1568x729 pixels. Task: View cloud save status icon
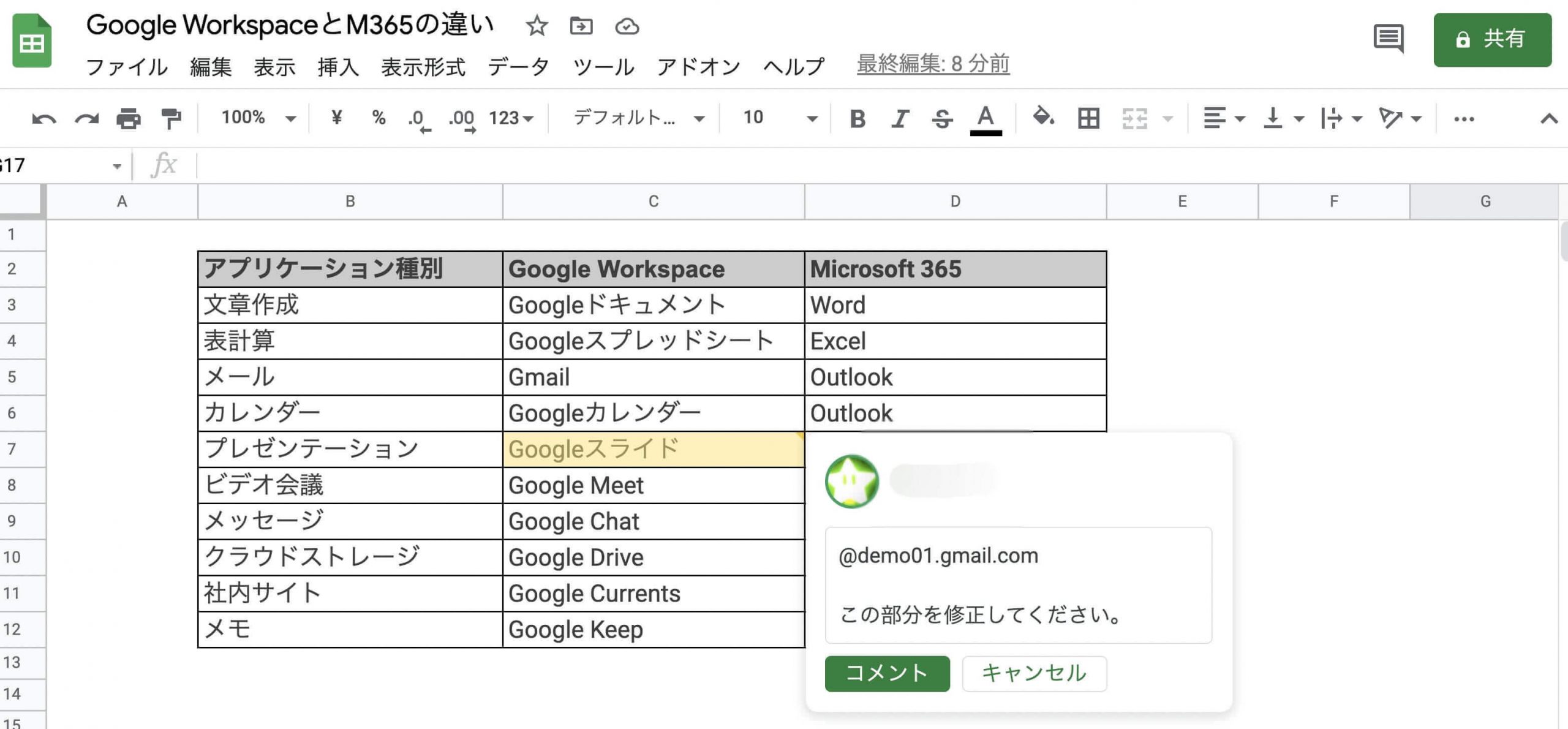click(x=627, y=26)
